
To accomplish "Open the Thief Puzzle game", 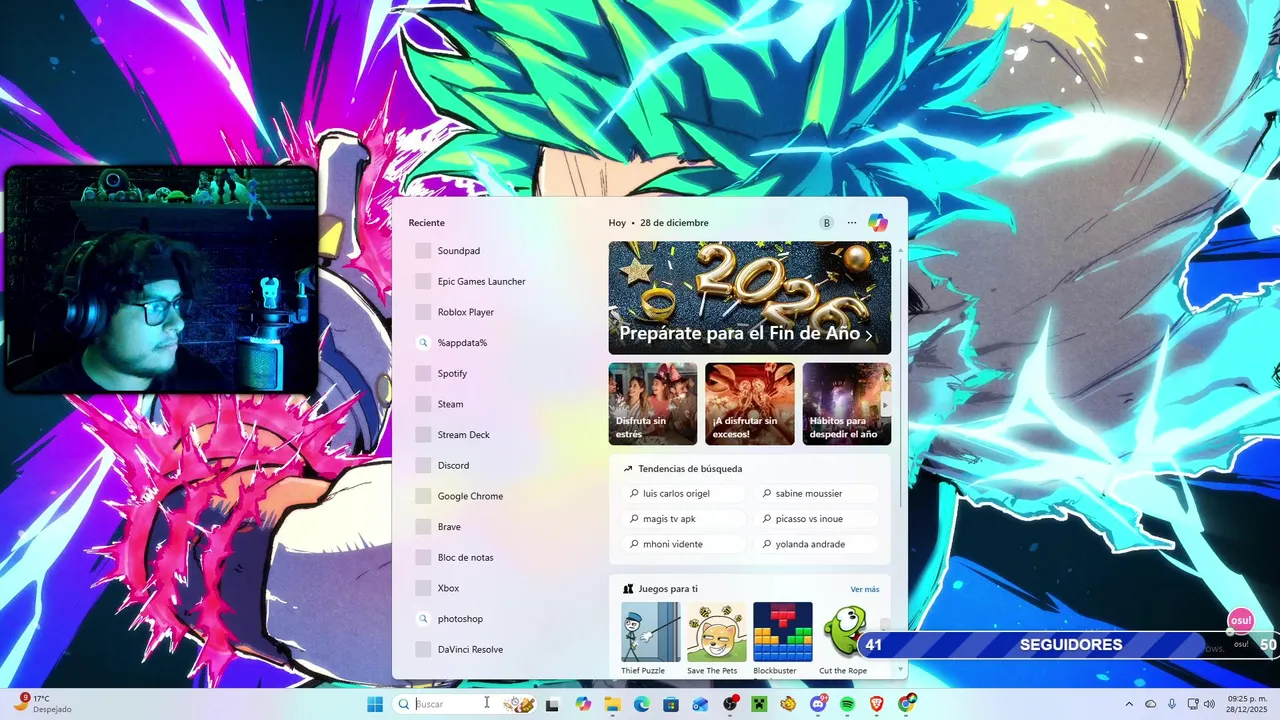I will [x=650, y=638].
